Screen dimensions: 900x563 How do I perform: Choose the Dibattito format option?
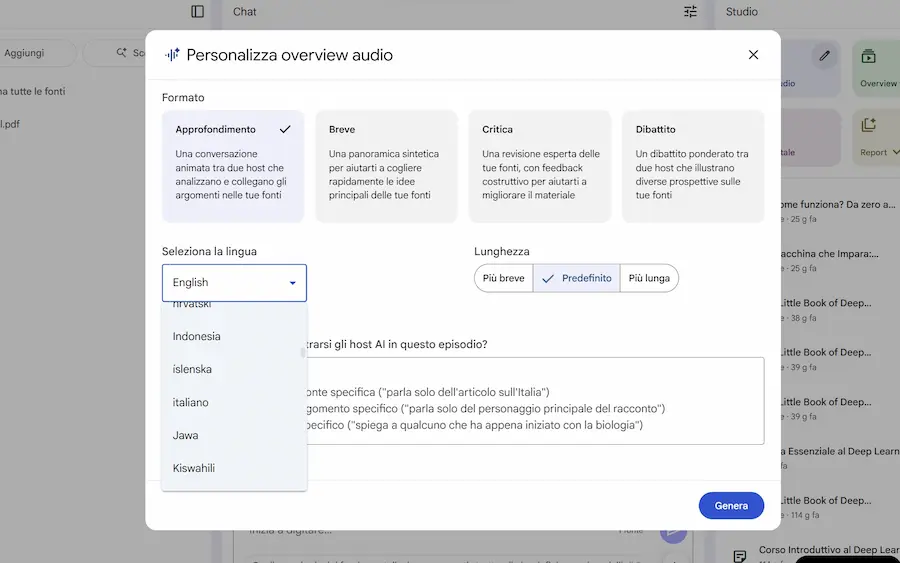pyautogui.click(x=693, y=166)
